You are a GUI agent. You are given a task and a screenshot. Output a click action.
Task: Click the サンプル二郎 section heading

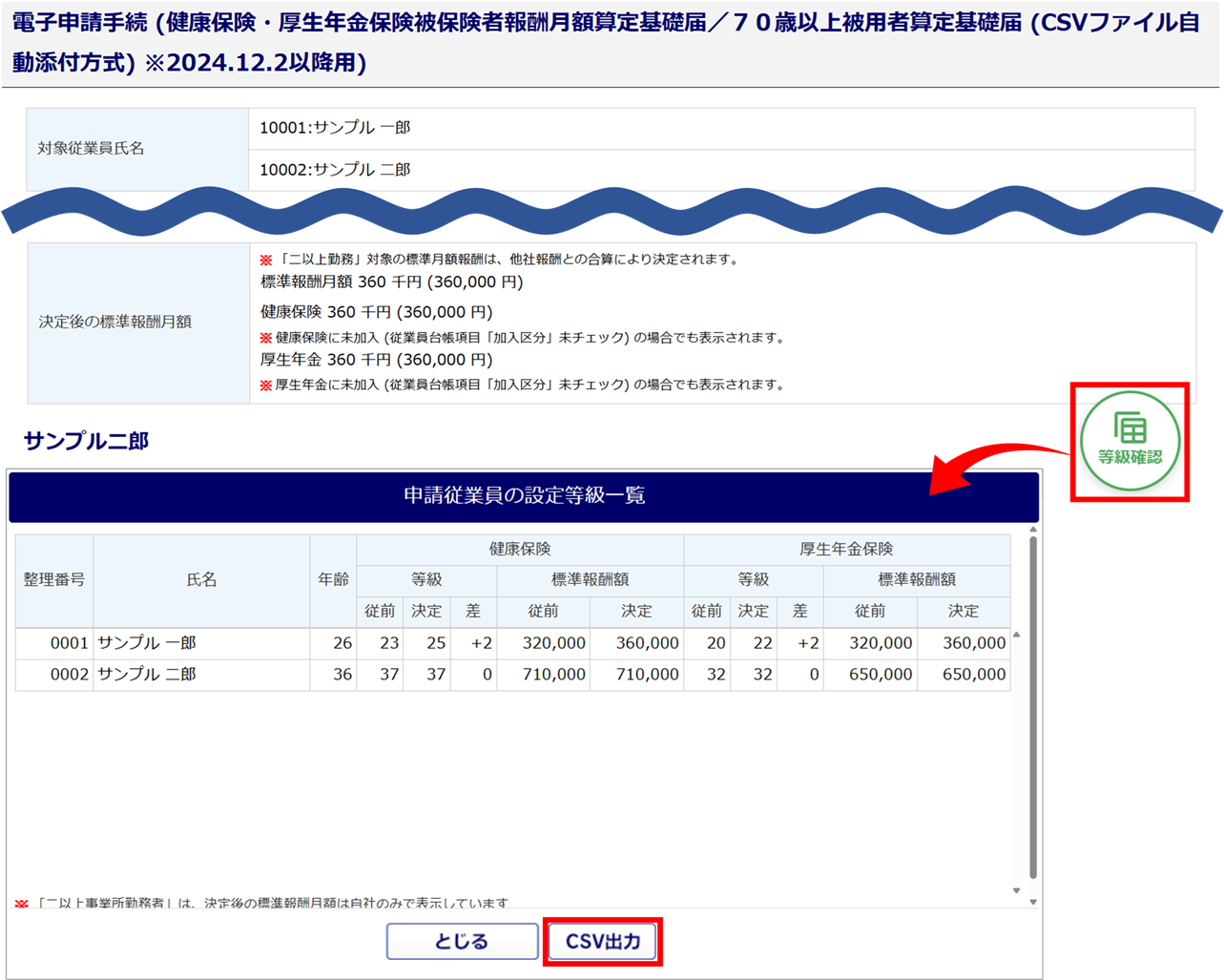(x=86, y=441)
